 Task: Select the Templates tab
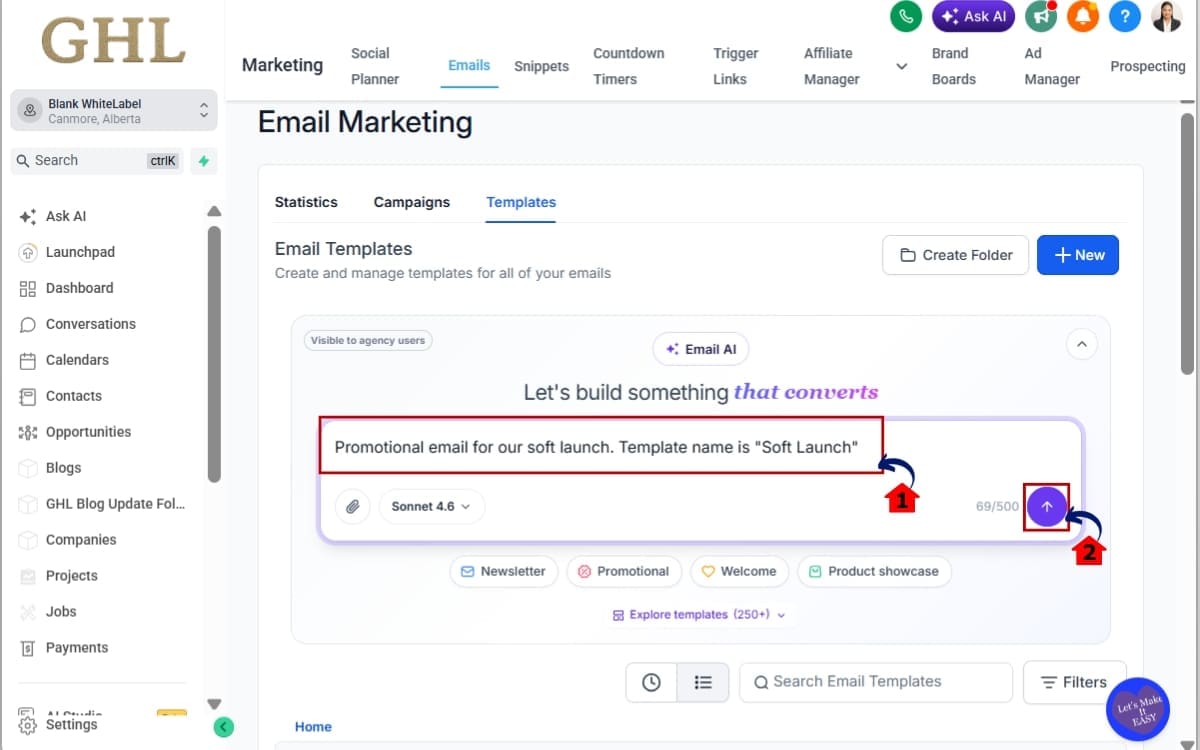point(521,202)
